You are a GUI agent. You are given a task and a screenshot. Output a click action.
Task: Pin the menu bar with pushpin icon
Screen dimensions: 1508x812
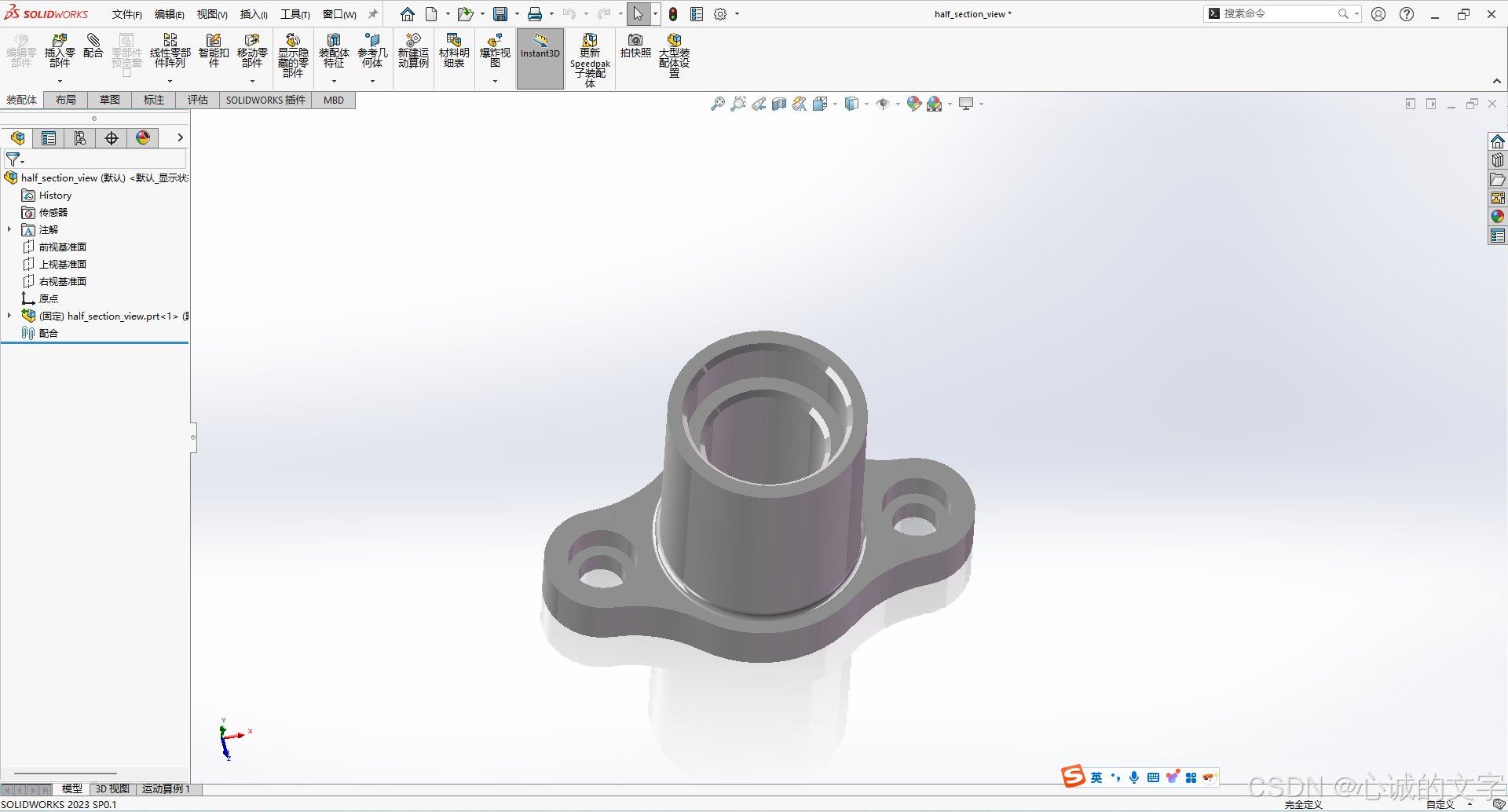[x=373, y=14]
